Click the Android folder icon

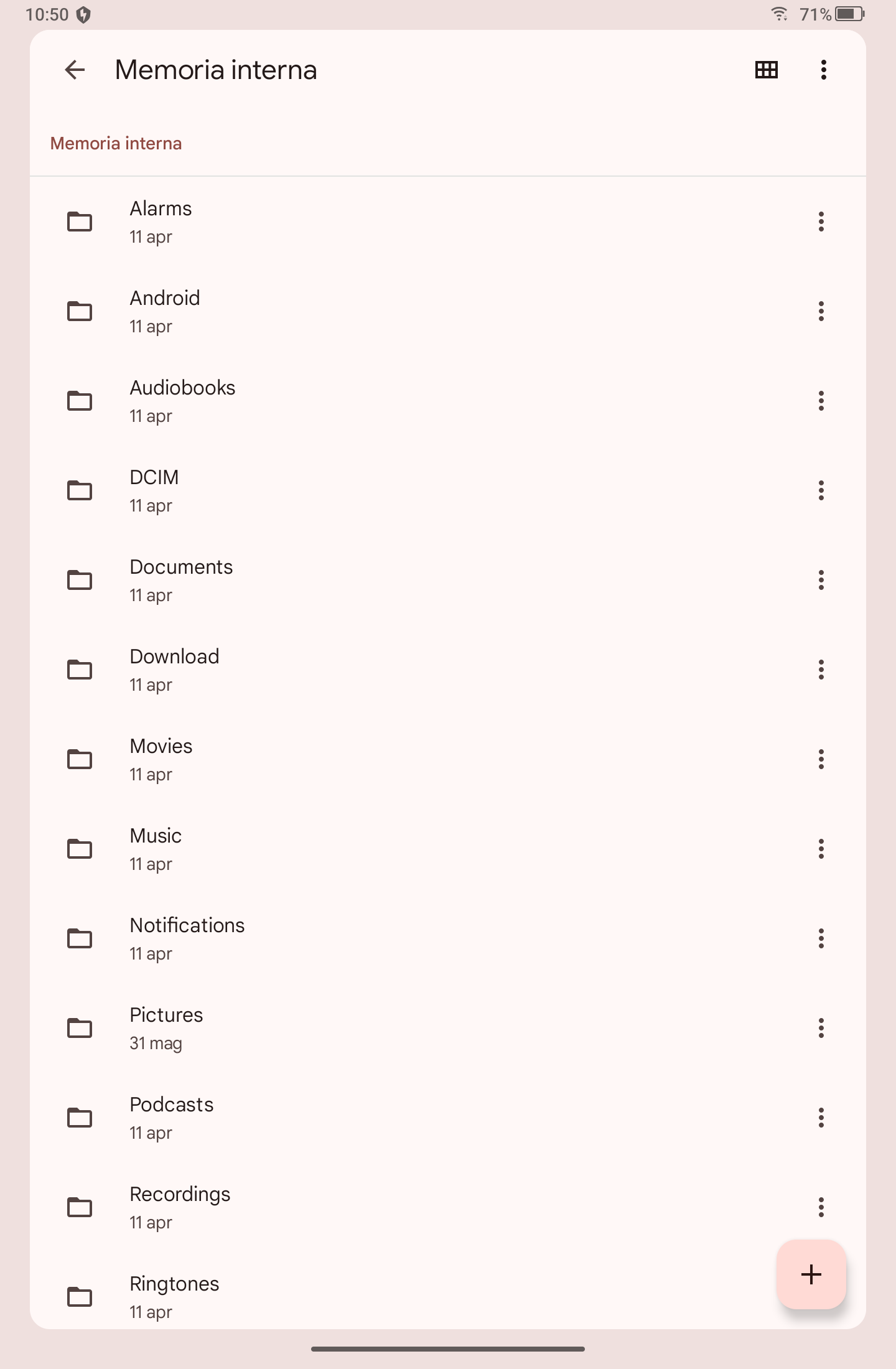80,311
